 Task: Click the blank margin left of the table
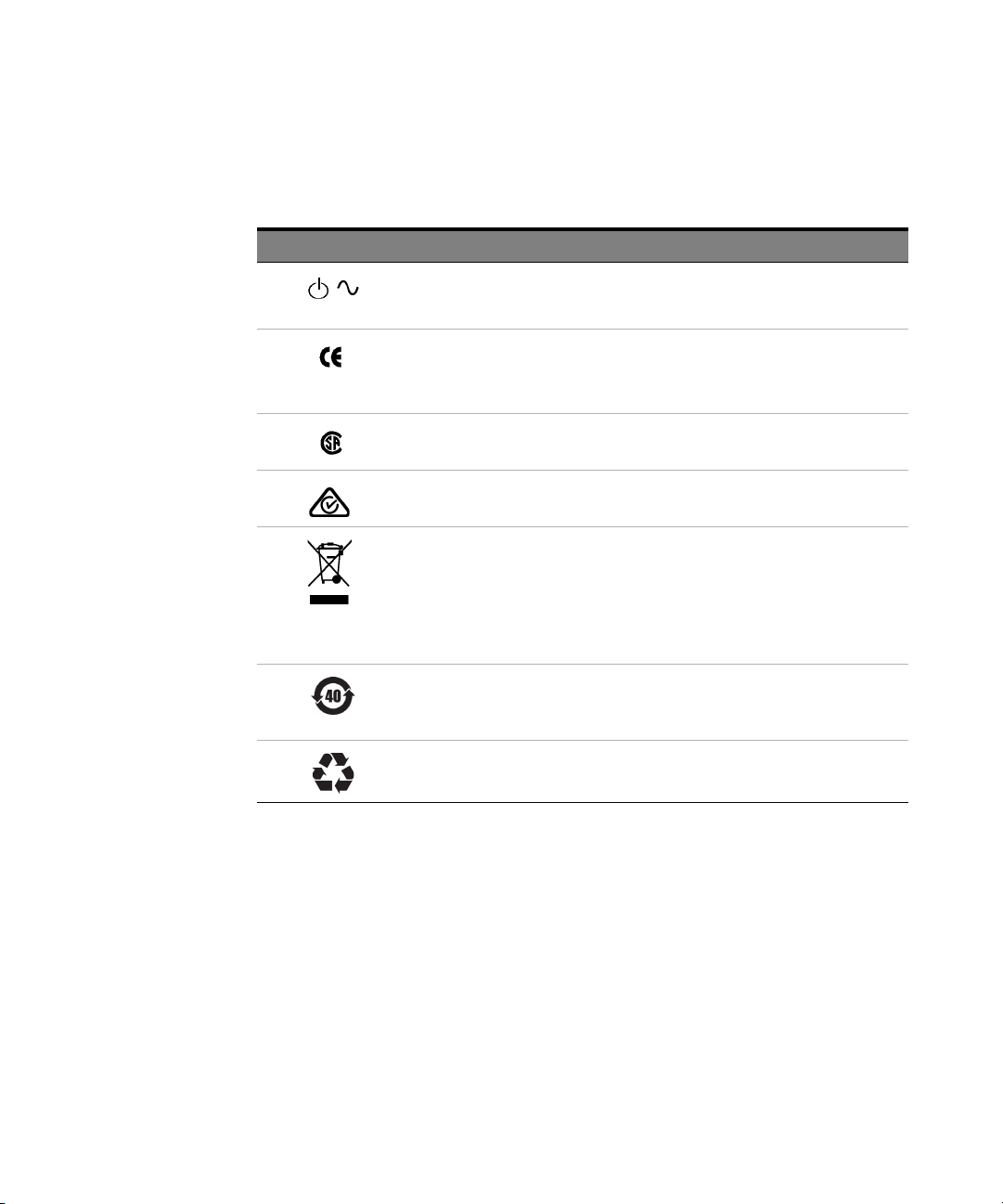coord(125,515)
